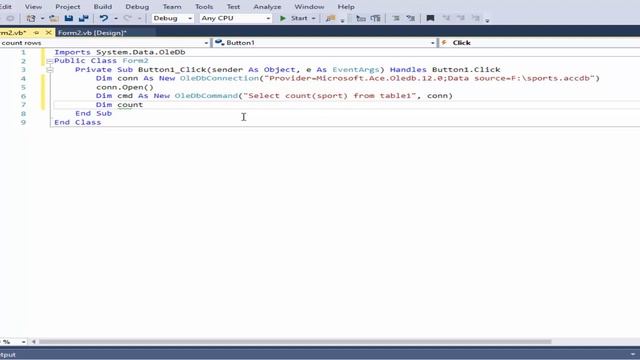The height and width of the screenshot is (360, 640).
Task: Click the greyed Navigate Forward circle icon
Action: click(10, 18)
